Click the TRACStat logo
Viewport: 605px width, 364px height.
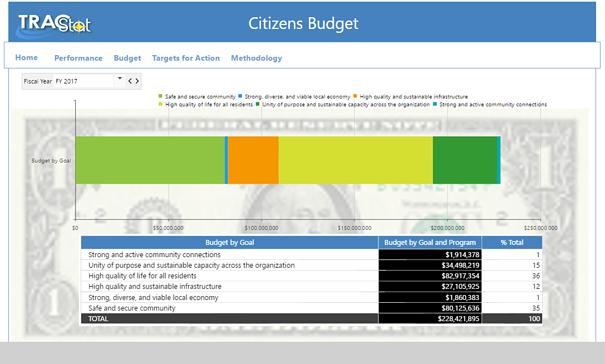click(54, 24)
